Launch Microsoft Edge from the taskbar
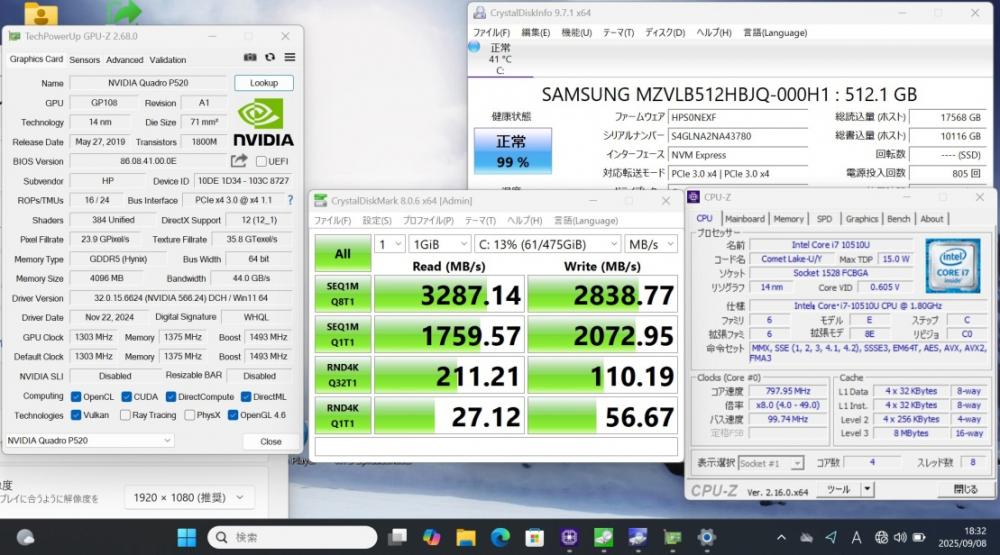Viewport: 1000px width, 555px height. pyautogui.click(x=500, y=537)
